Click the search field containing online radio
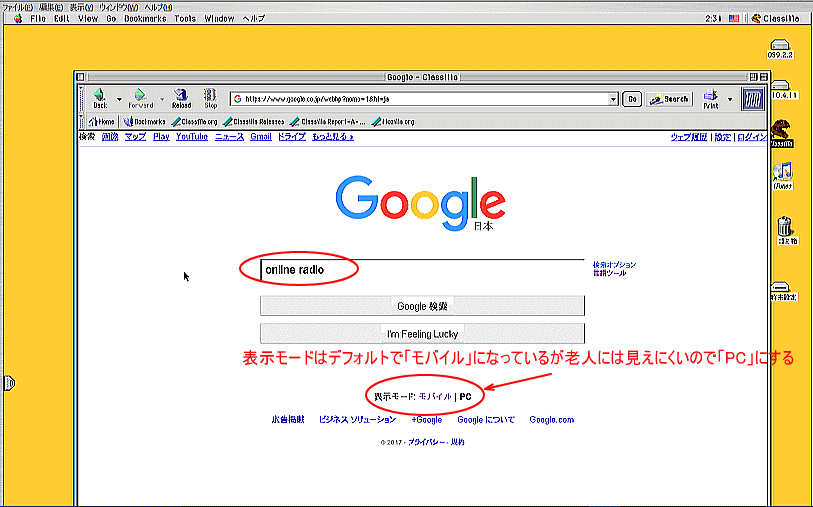The width and height of the screenshot is (813, 507). point(420,270)
